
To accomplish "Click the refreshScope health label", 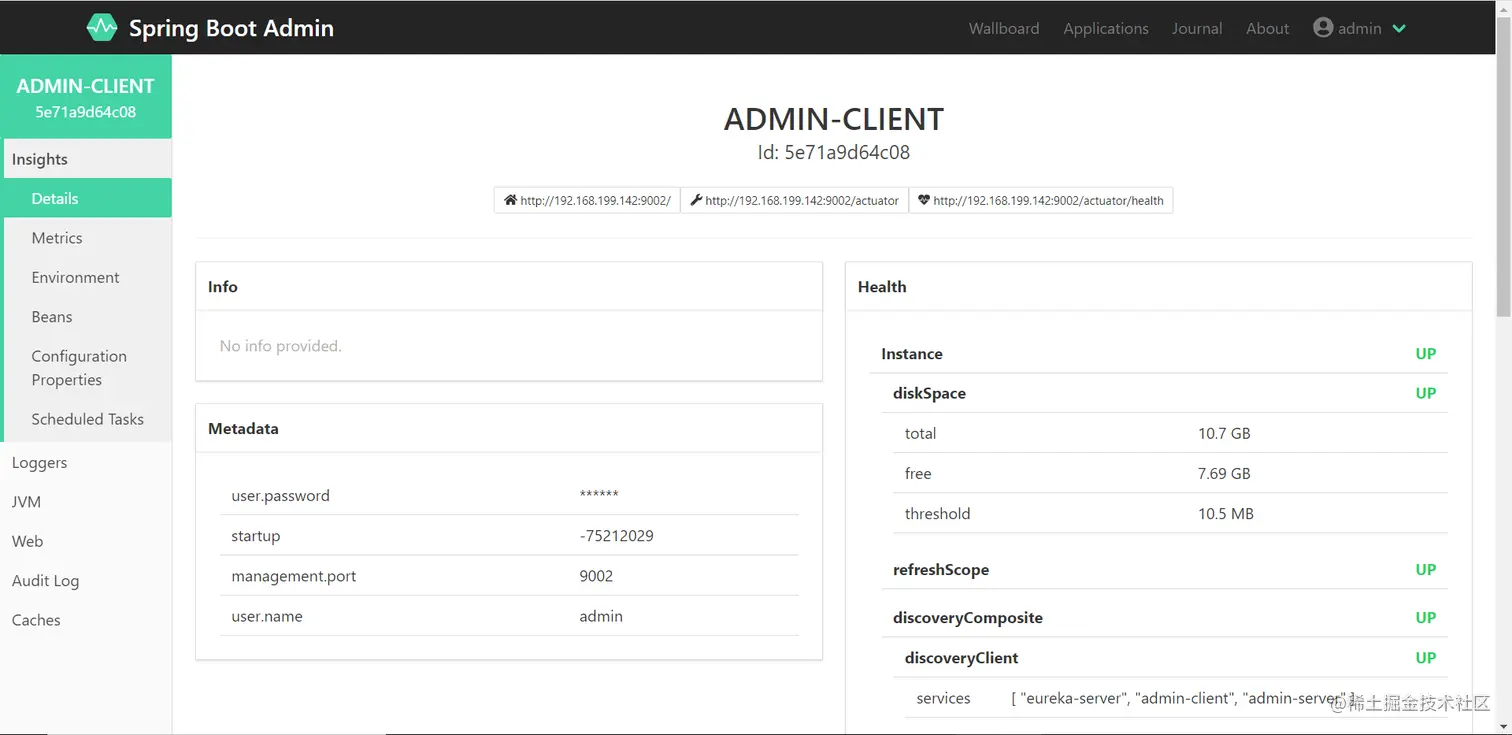I will coord(941,570).
